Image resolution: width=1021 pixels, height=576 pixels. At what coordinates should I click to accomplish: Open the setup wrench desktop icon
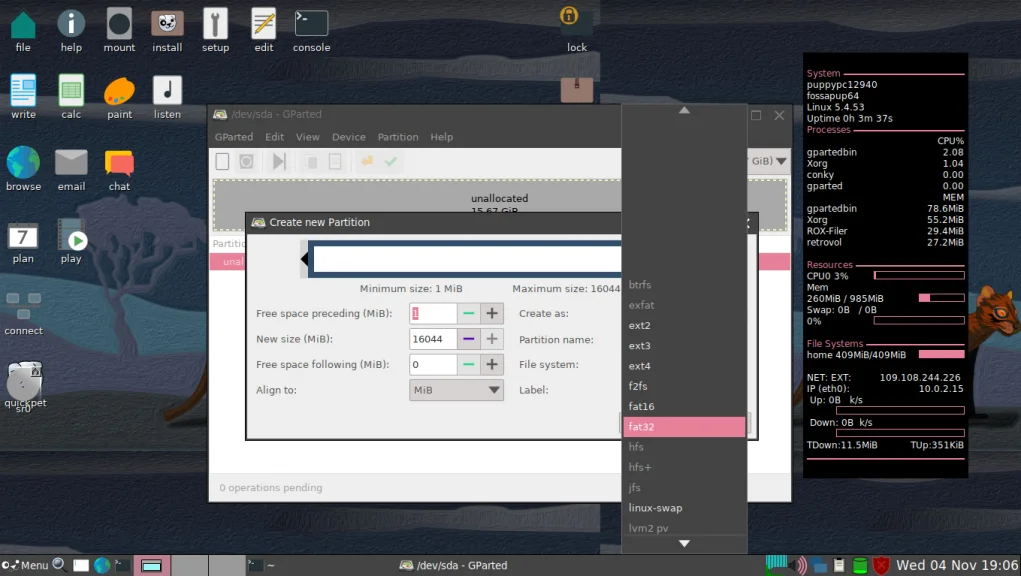[216, 30]
